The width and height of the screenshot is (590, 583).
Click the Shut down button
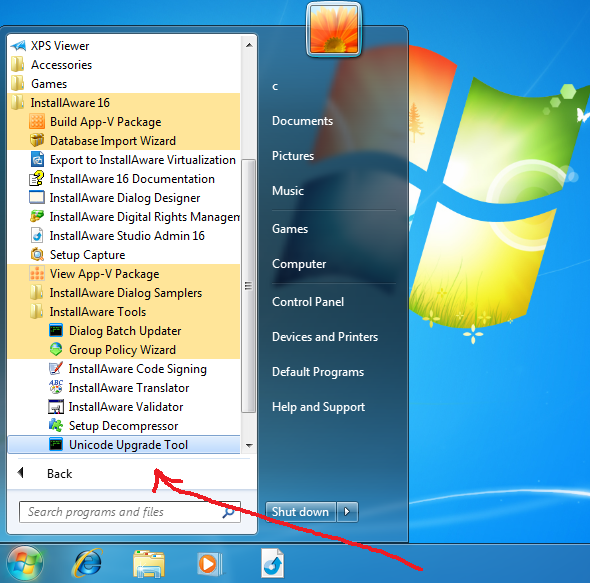click(300, 511)
